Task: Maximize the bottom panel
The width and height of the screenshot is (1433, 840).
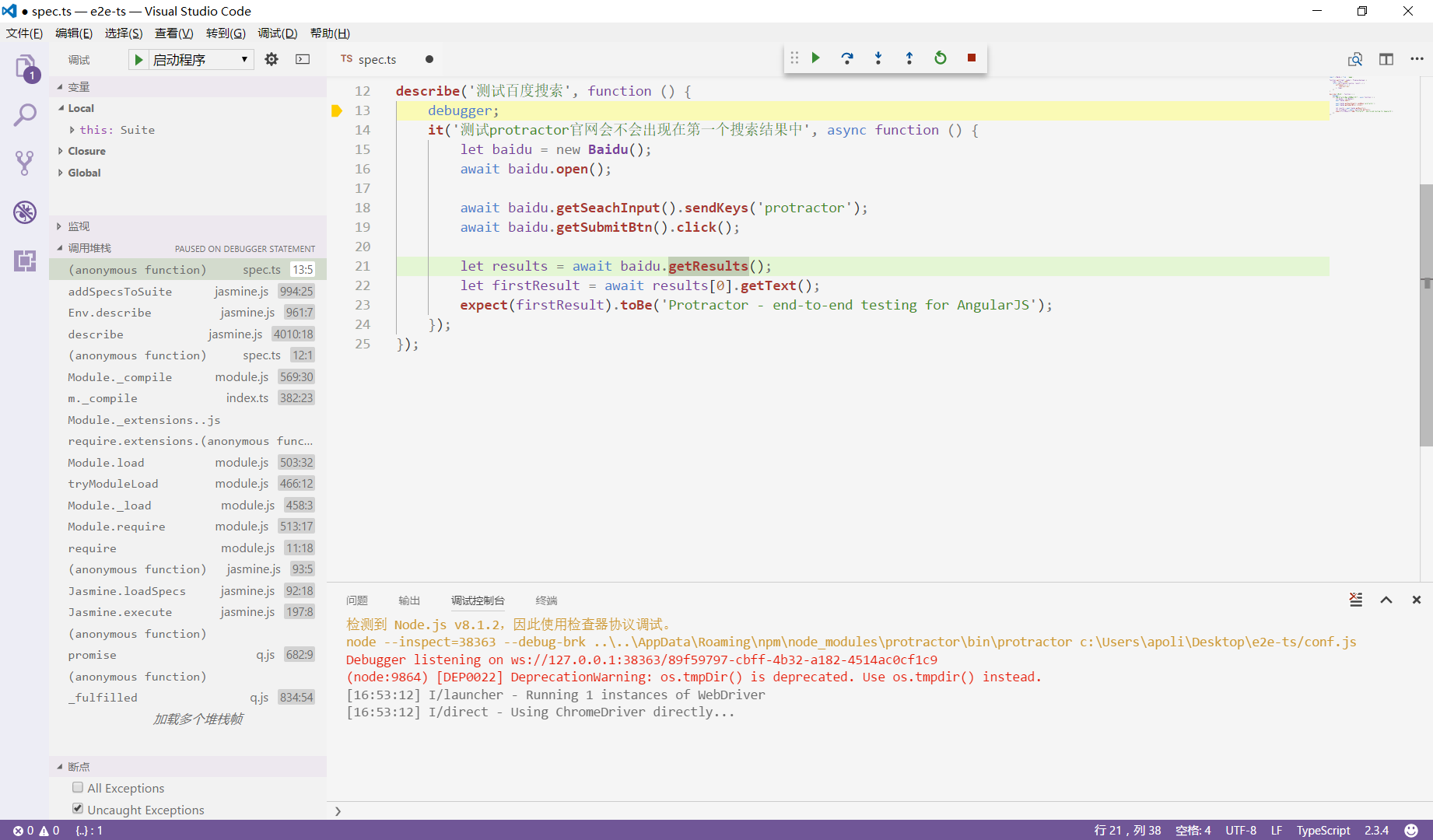Action: tap(1386, 600)
